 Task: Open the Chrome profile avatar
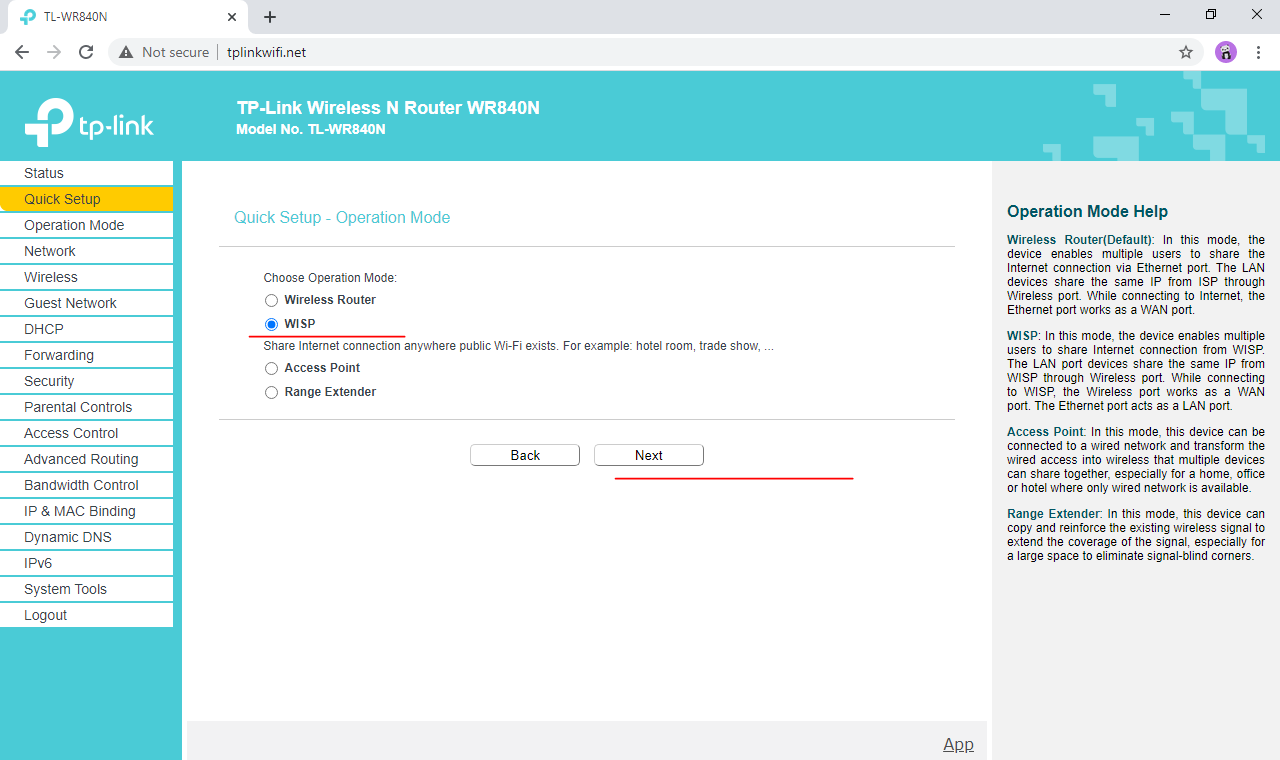click(x=1226, y=52)
